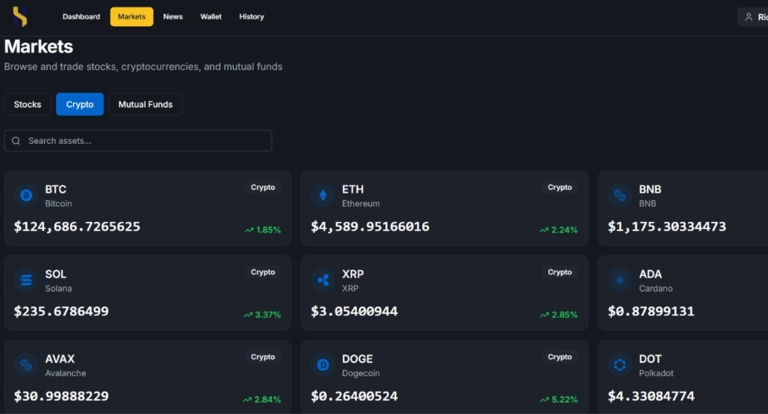Click the 2.85% change value
Screen dimensions: 768x414
pos(565,315)
